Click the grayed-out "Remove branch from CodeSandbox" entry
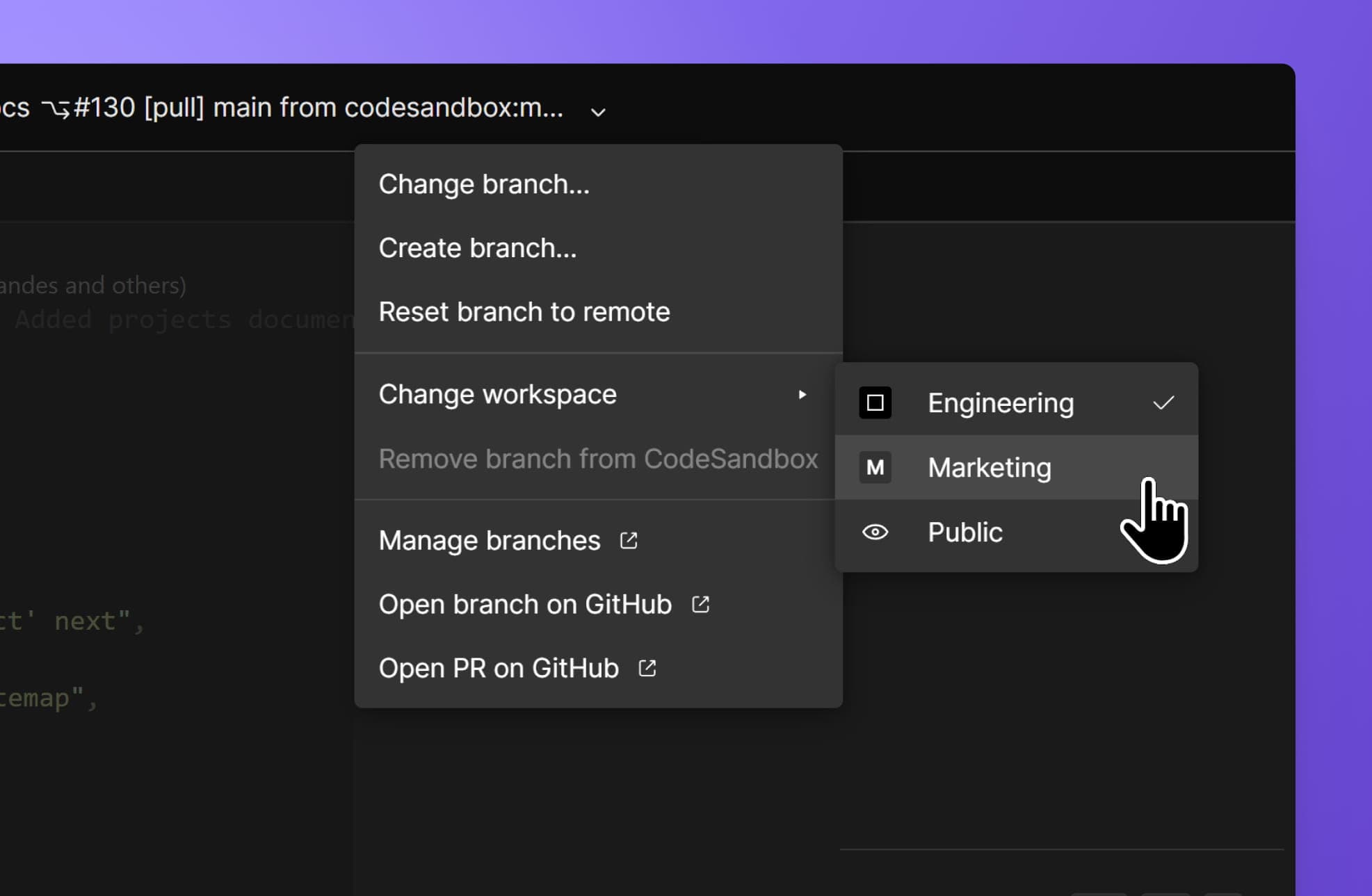This screenshot has height=896, width=1372. 598,458
